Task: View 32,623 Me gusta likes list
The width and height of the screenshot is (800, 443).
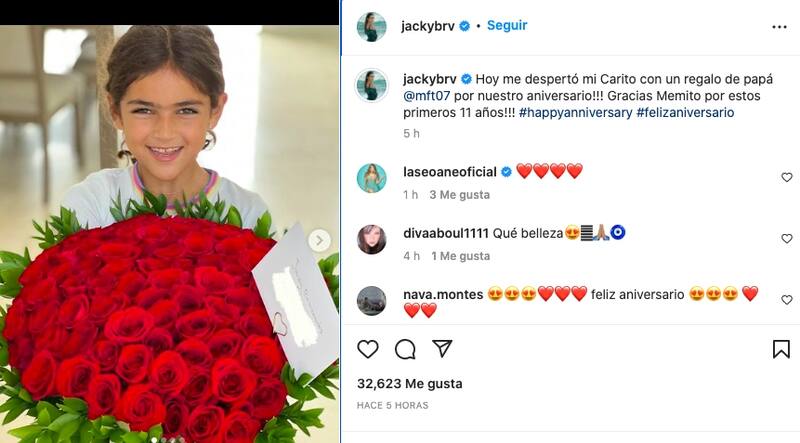Action: [410, 384]
